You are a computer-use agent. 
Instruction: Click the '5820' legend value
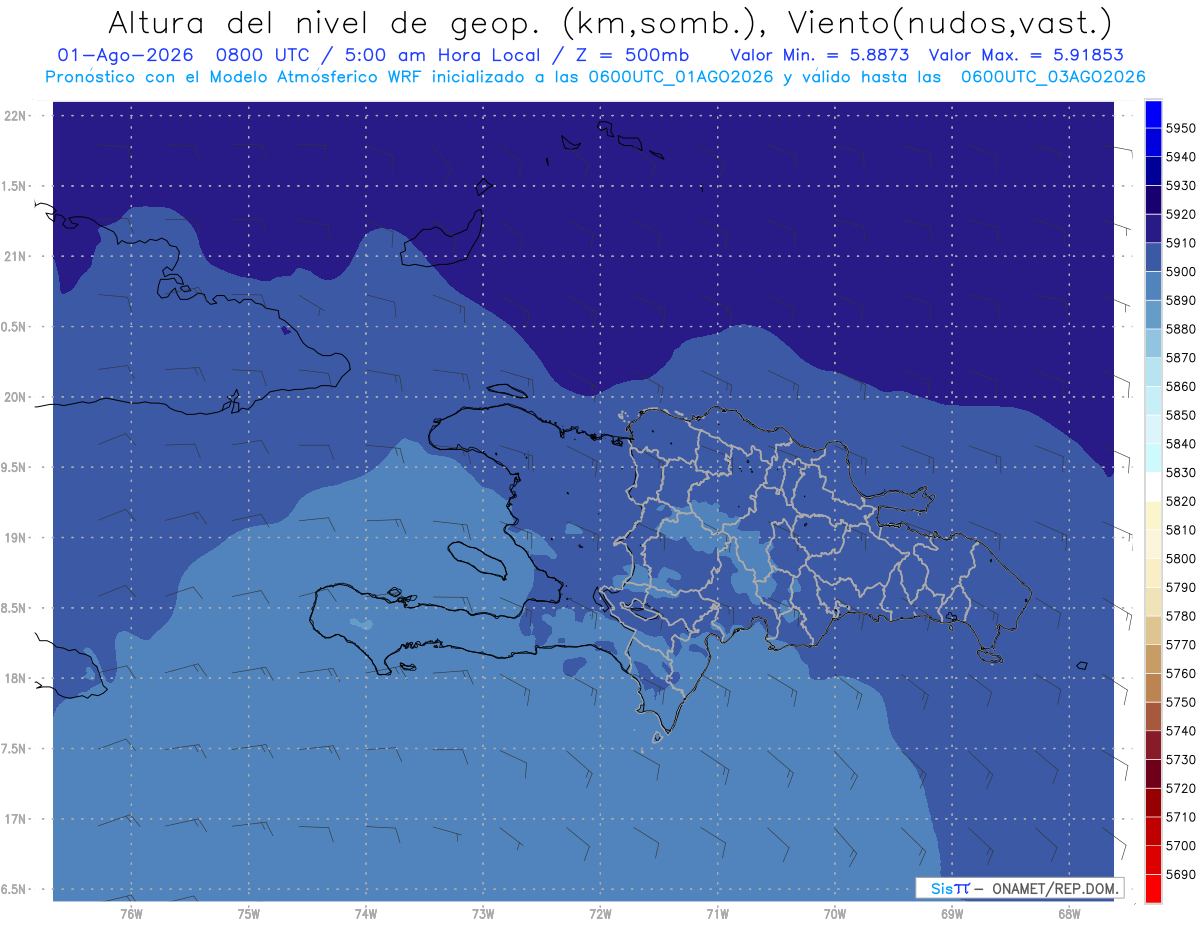point(1180,501)
